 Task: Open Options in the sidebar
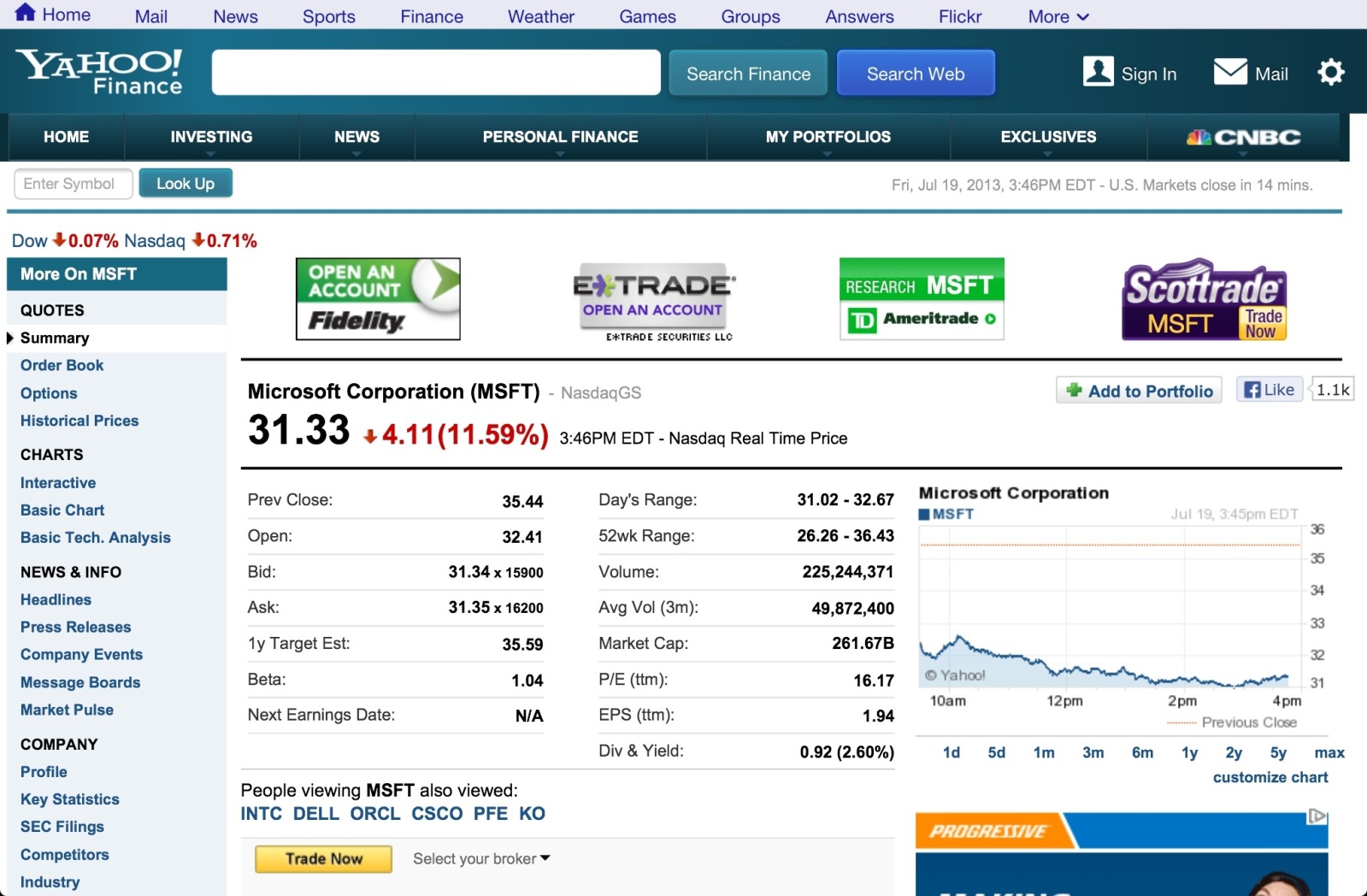pos(49,393)
